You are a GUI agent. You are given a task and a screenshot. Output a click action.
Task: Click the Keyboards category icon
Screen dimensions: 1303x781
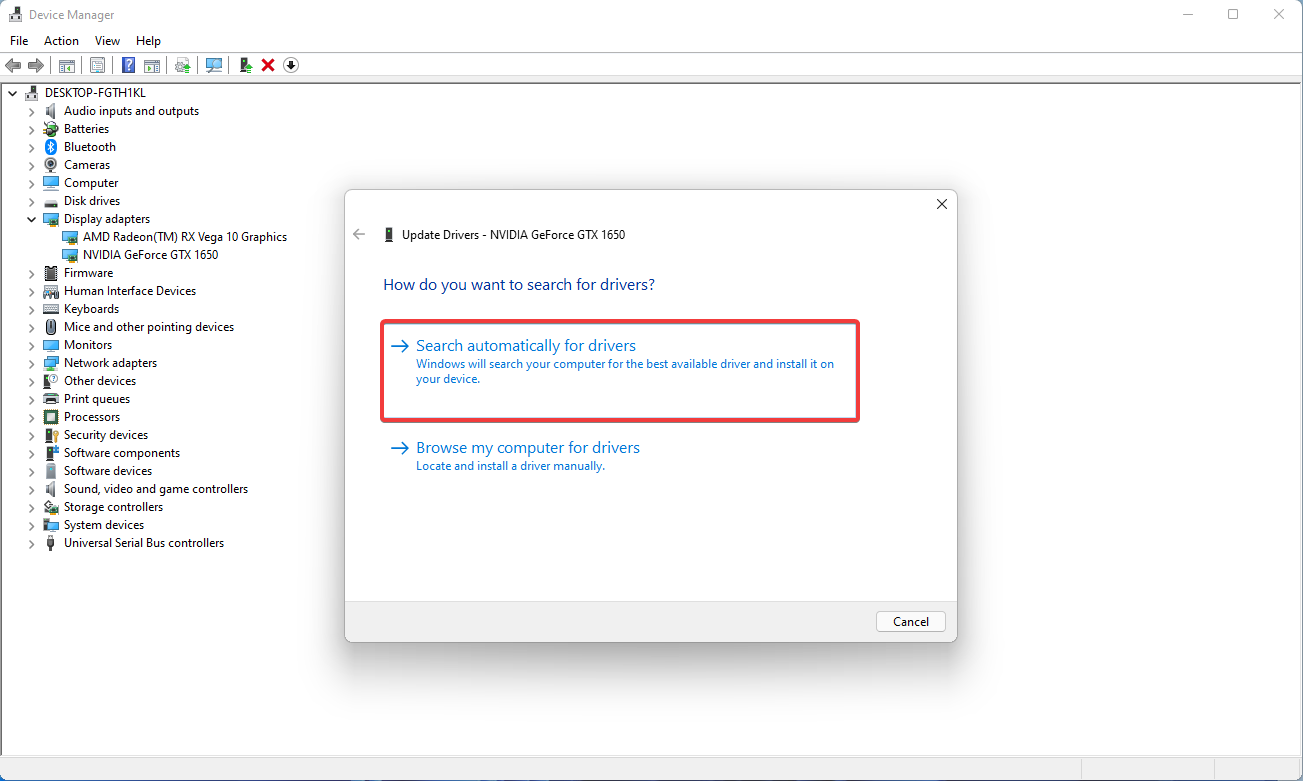click(x=51, y=309)
